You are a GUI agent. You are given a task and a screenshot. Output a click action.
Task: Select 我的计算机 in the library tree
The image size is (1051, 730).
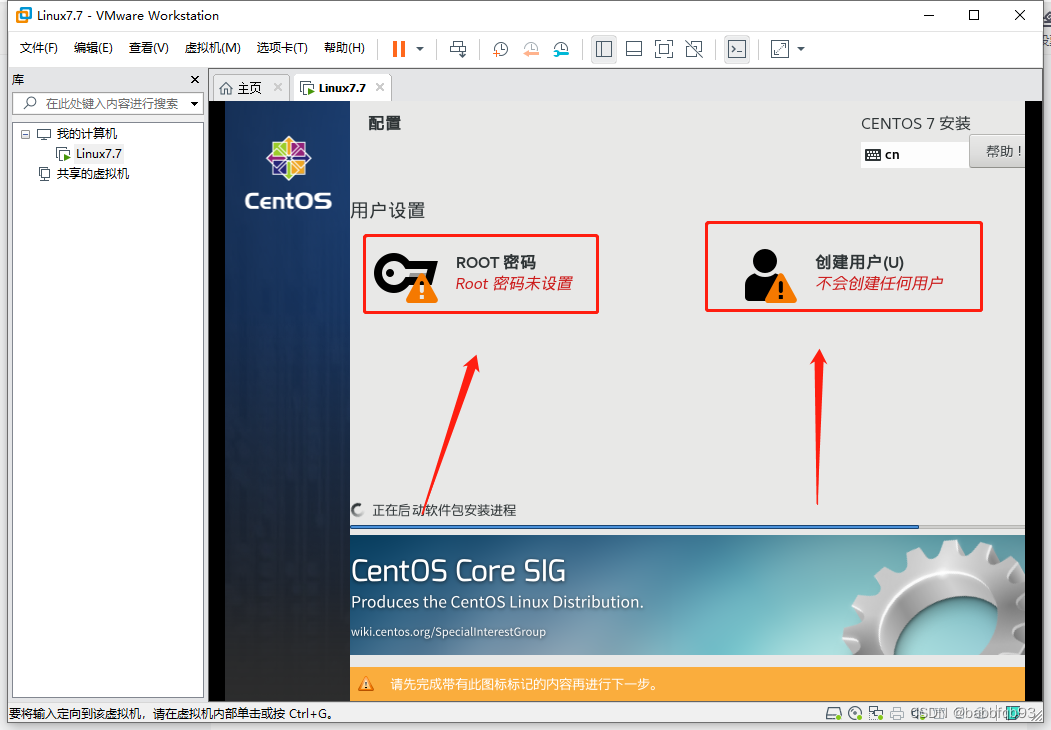coord(86,134)
